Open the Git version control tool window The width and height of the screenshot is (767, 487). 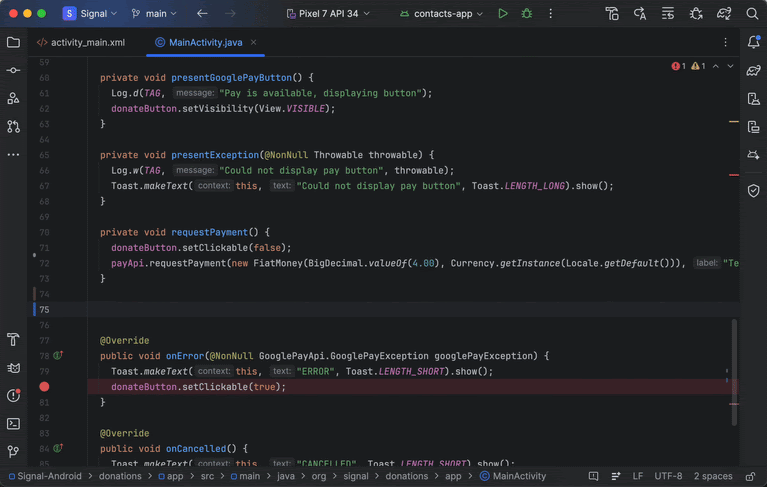tap(13, 452)
